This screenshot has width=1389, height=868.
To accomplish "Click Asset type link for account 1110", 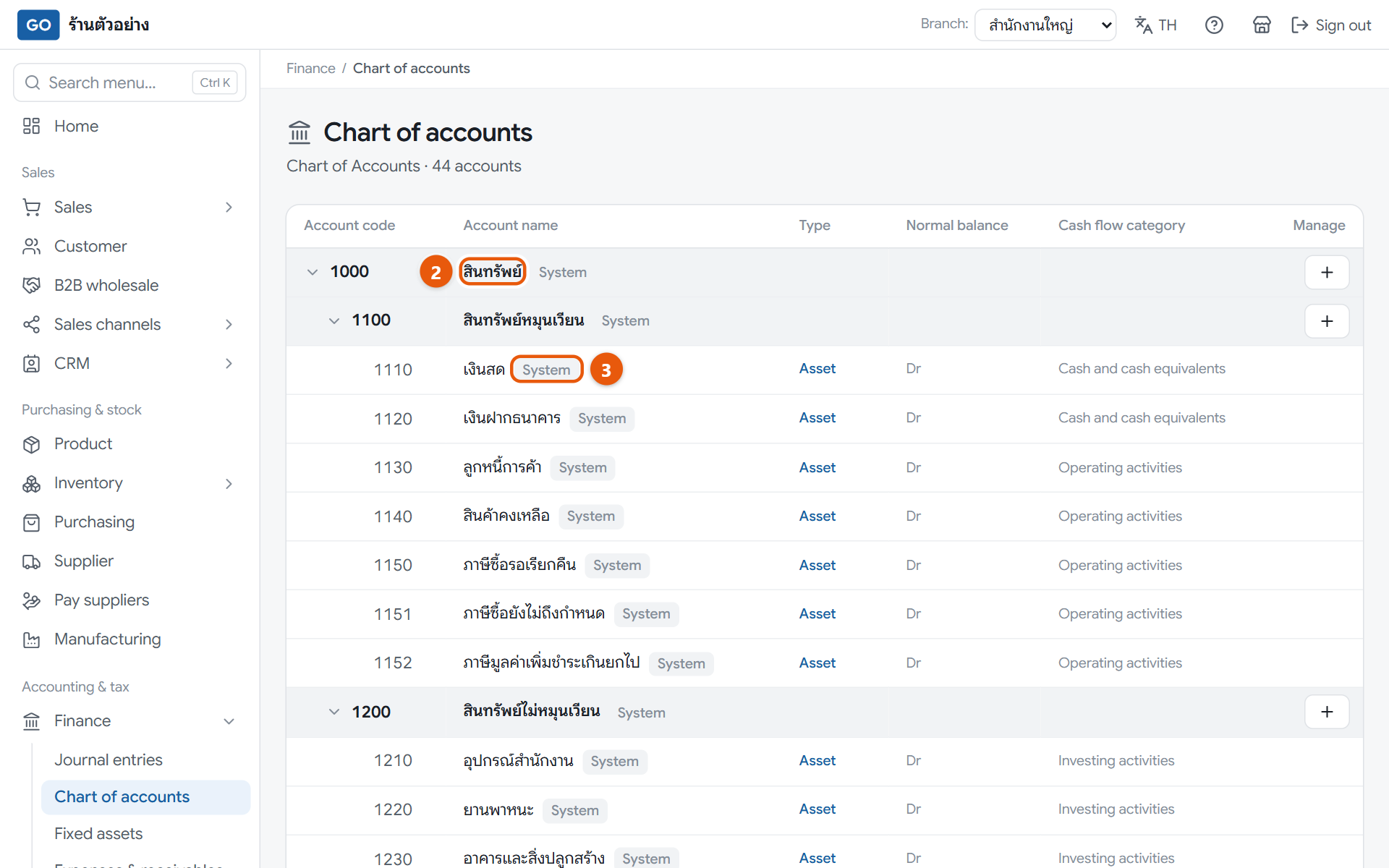I will (817, 369).
